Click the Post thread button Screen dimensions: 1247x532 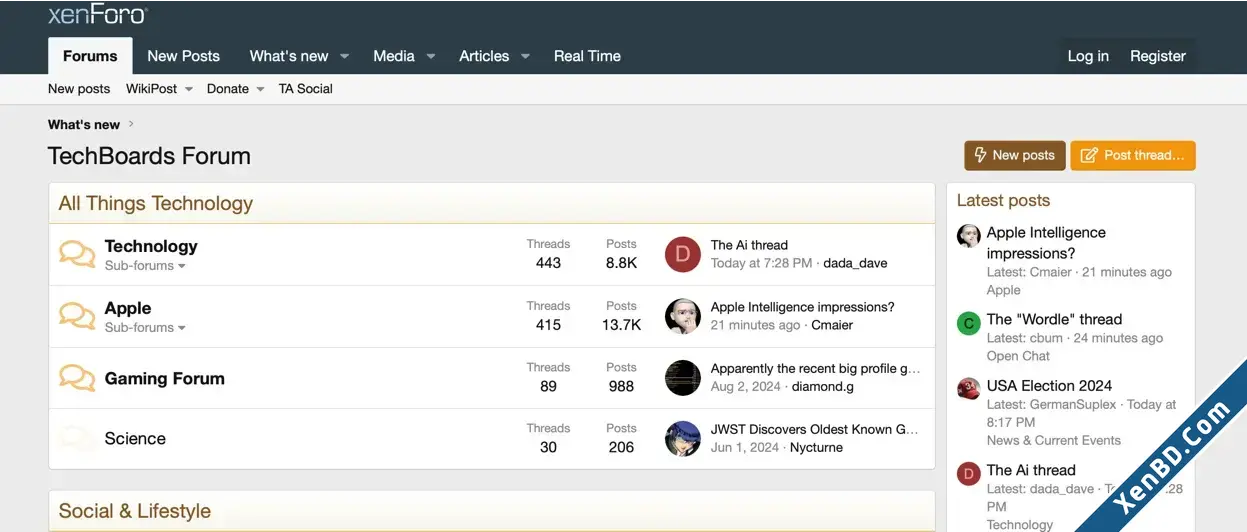tap(1133, 156)
